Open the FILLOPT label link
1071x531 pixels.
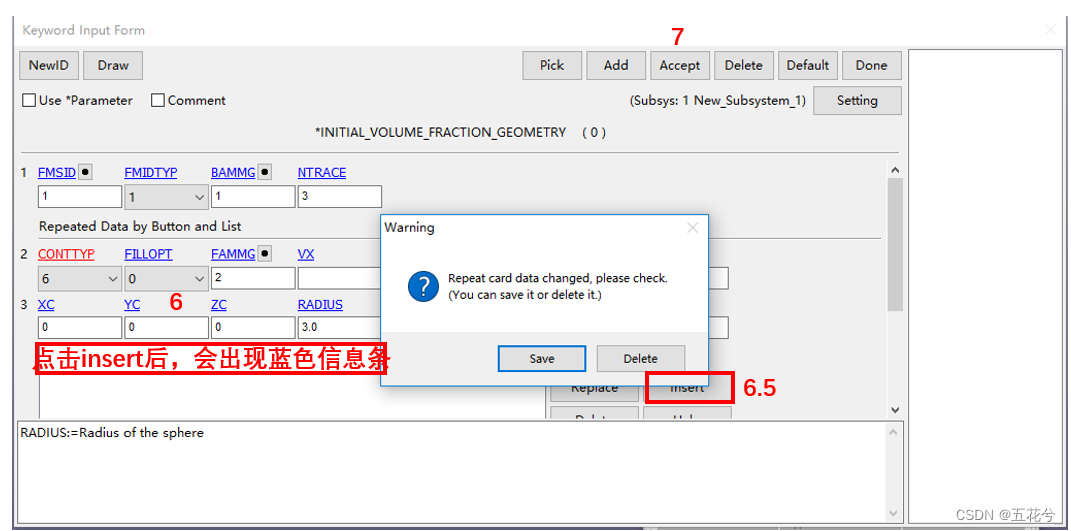pyautogui.click(x=148, y=254)
